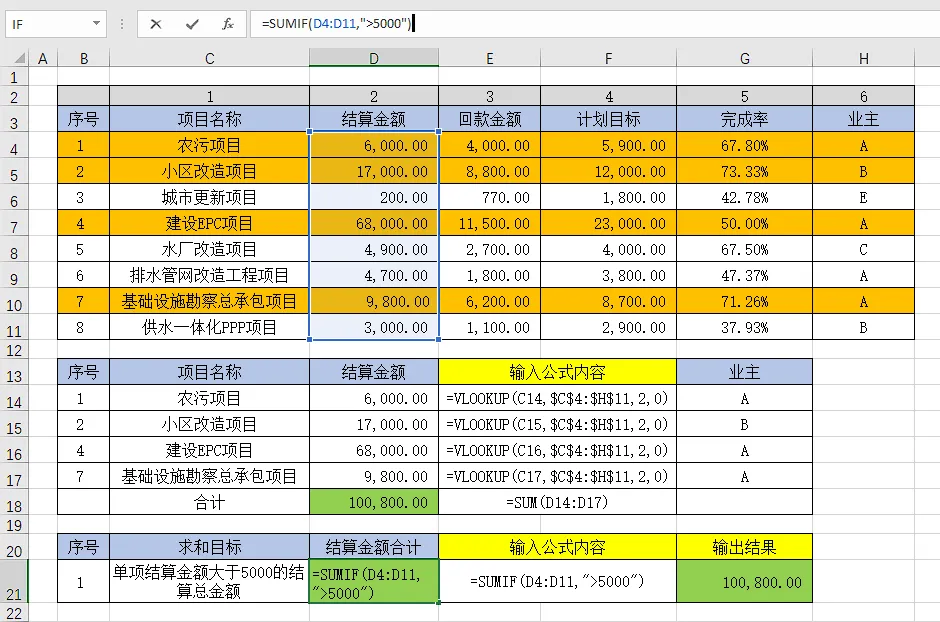
Task: Click in the formula bar SUMIF text
Action: point(337,24)
